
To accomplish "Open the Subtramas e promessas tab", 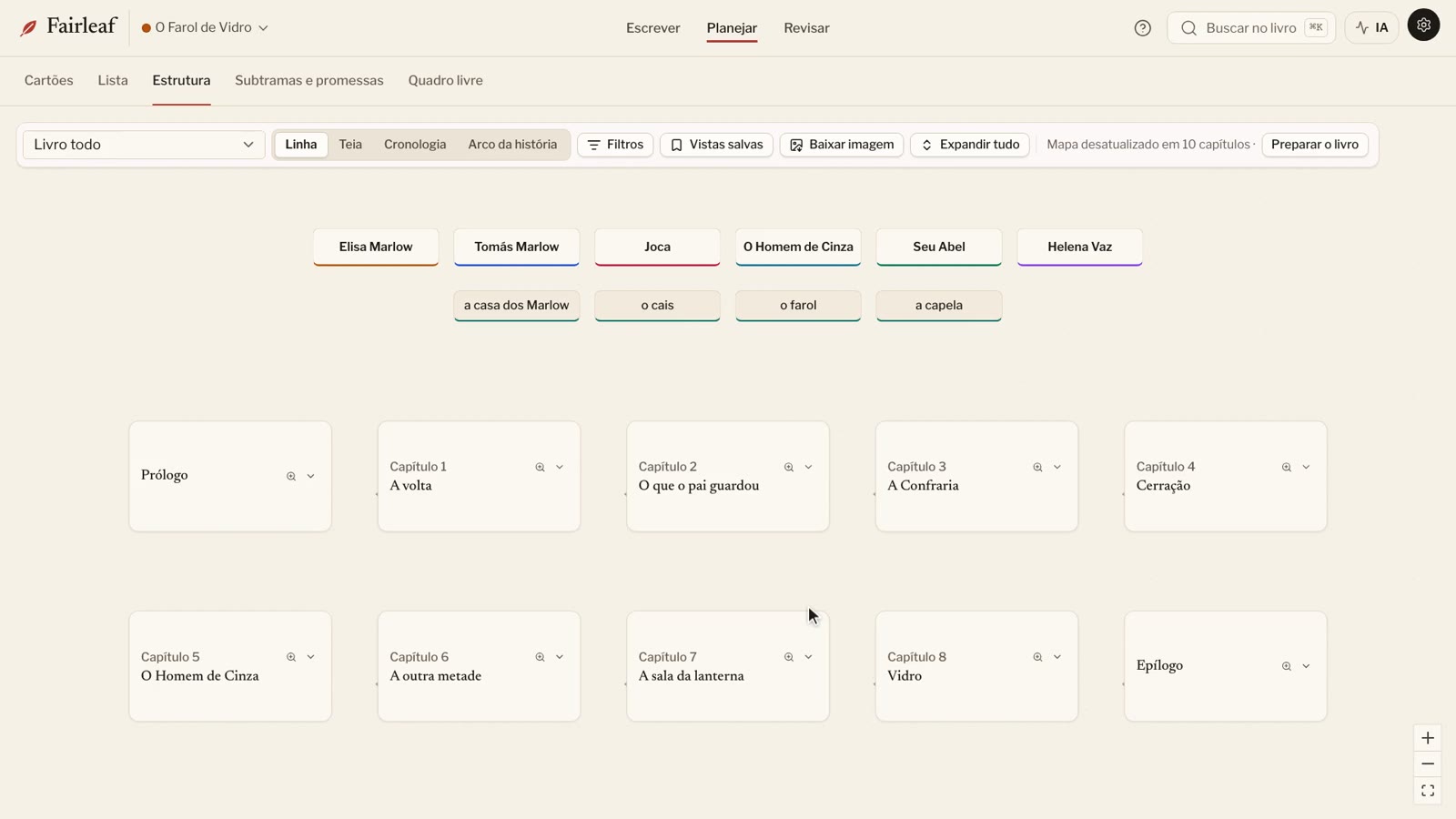I will coord(309,80).
